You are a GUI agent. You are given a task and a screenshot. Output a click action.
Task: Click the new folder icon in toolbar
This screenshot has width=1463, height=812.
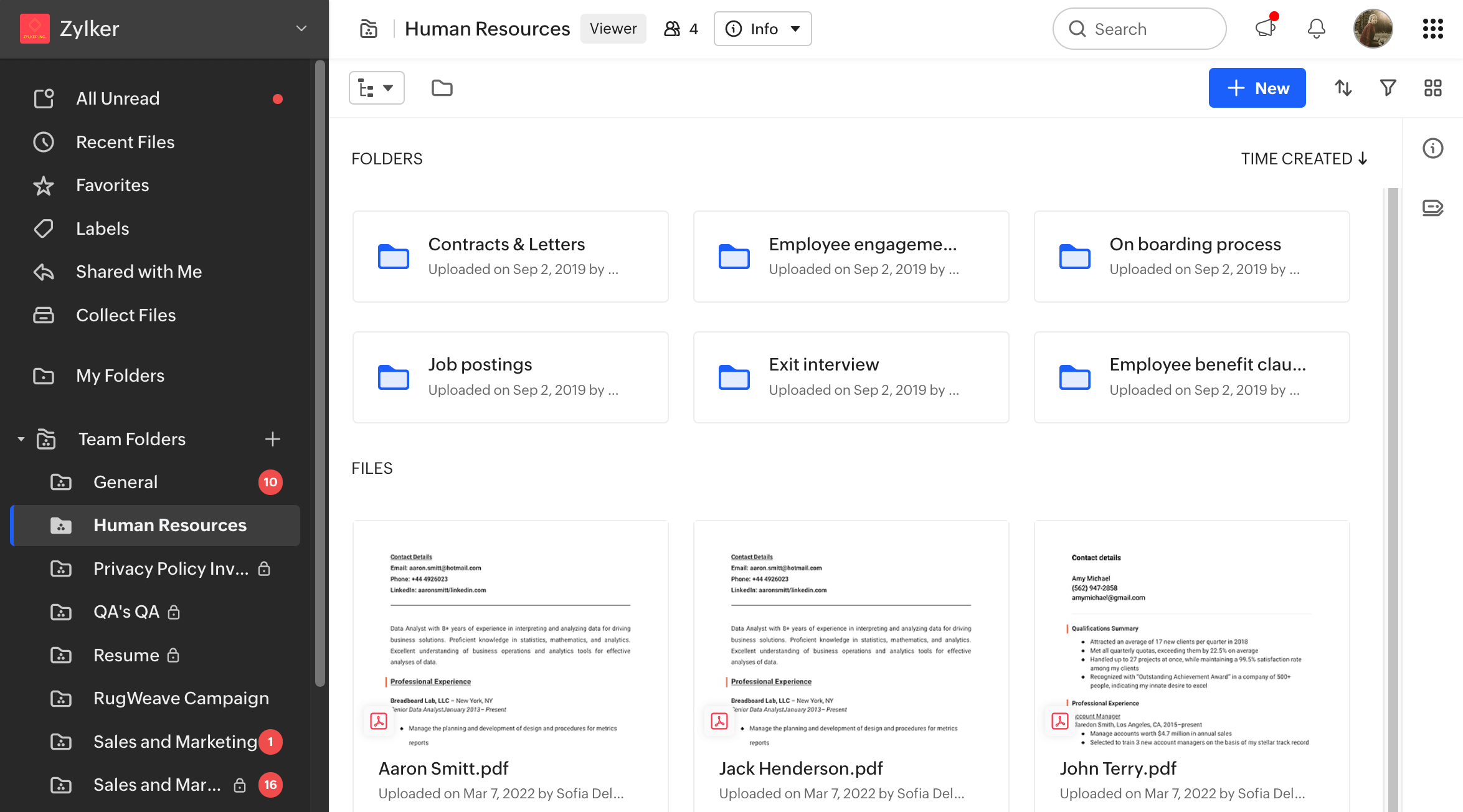click(x=442, y=88)
